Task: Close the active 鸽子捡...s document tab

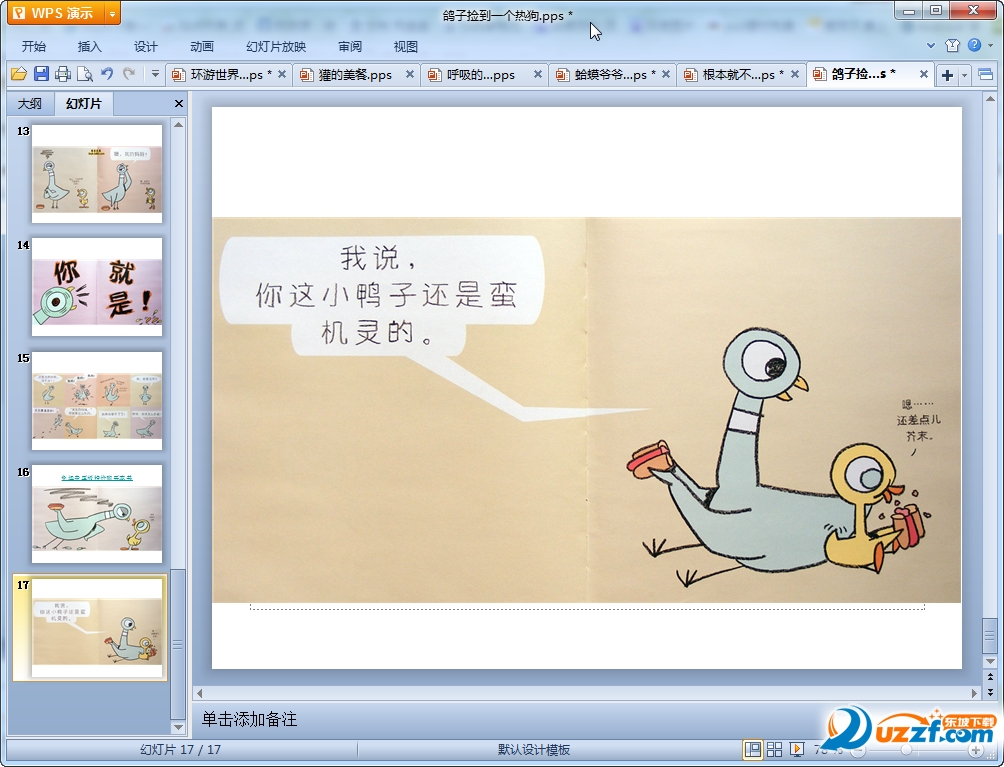Action: [x=924, y=74]
